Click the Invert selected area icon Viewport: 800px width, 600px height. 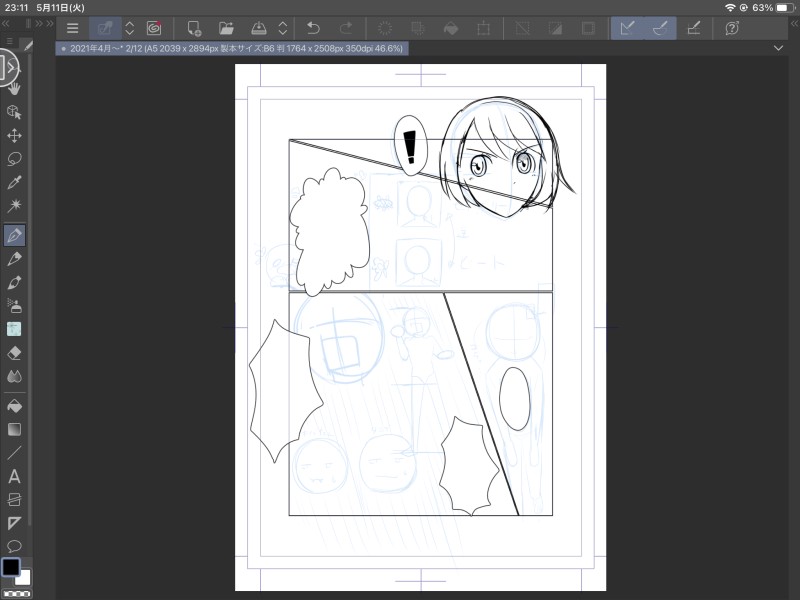pos(555,28)
